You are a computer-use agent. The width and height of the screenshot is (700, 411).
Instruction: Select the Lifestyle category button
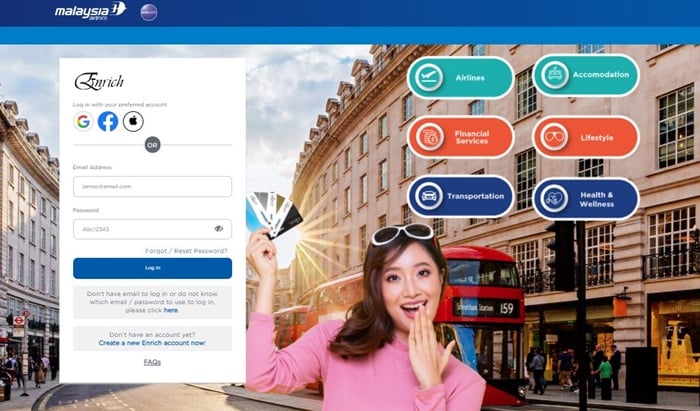coord(586,137)
